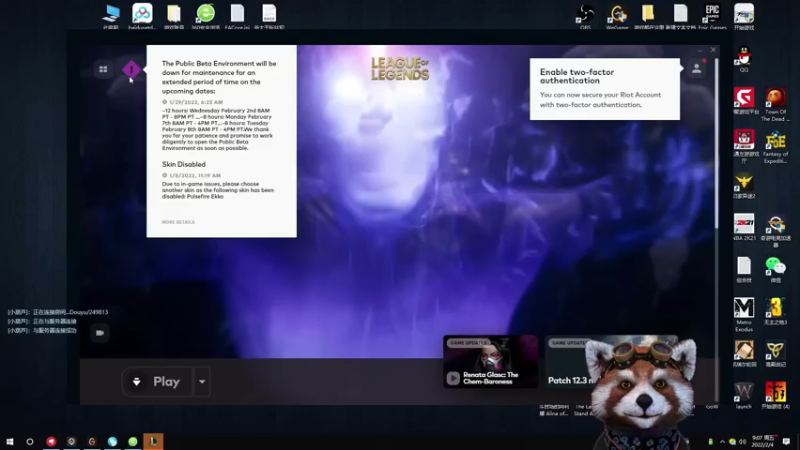This screenshot has height=450, width=800.
Task: Click the Public Beta Environment maintenance notice
Action: tap(219, 77)
